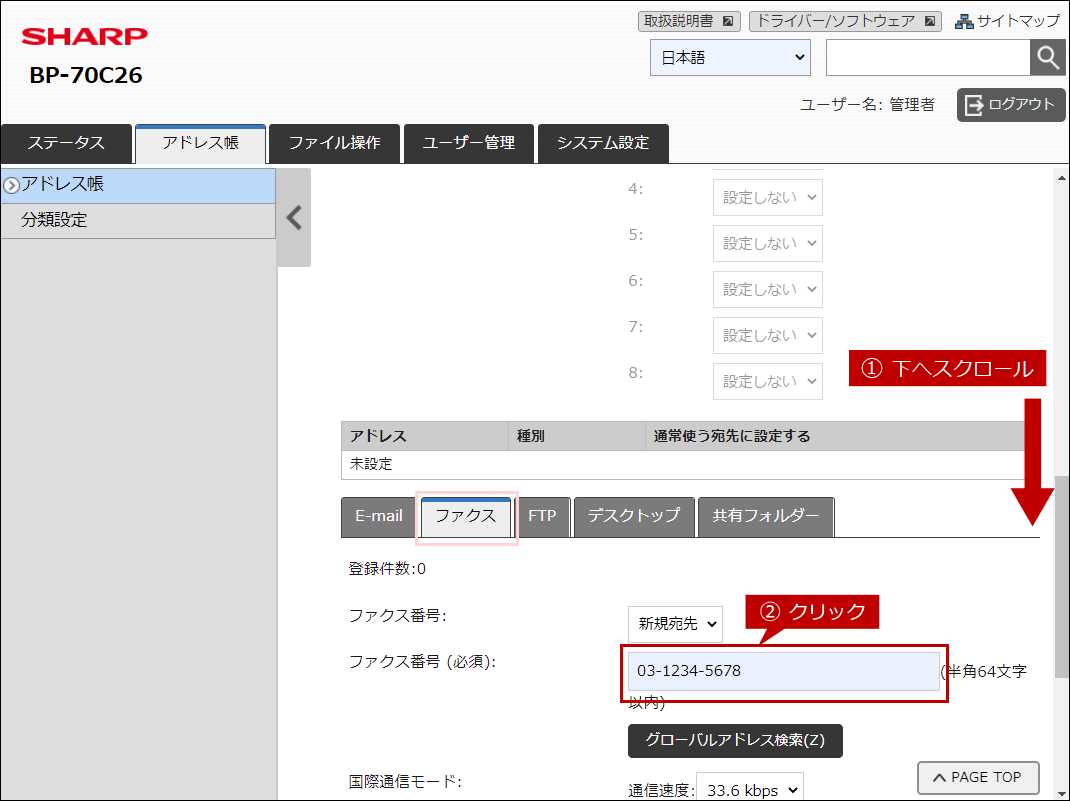The height and width of the screenshot is (801, 1070).
Task: Click the 種別 column header
Action: pos(577,436)
